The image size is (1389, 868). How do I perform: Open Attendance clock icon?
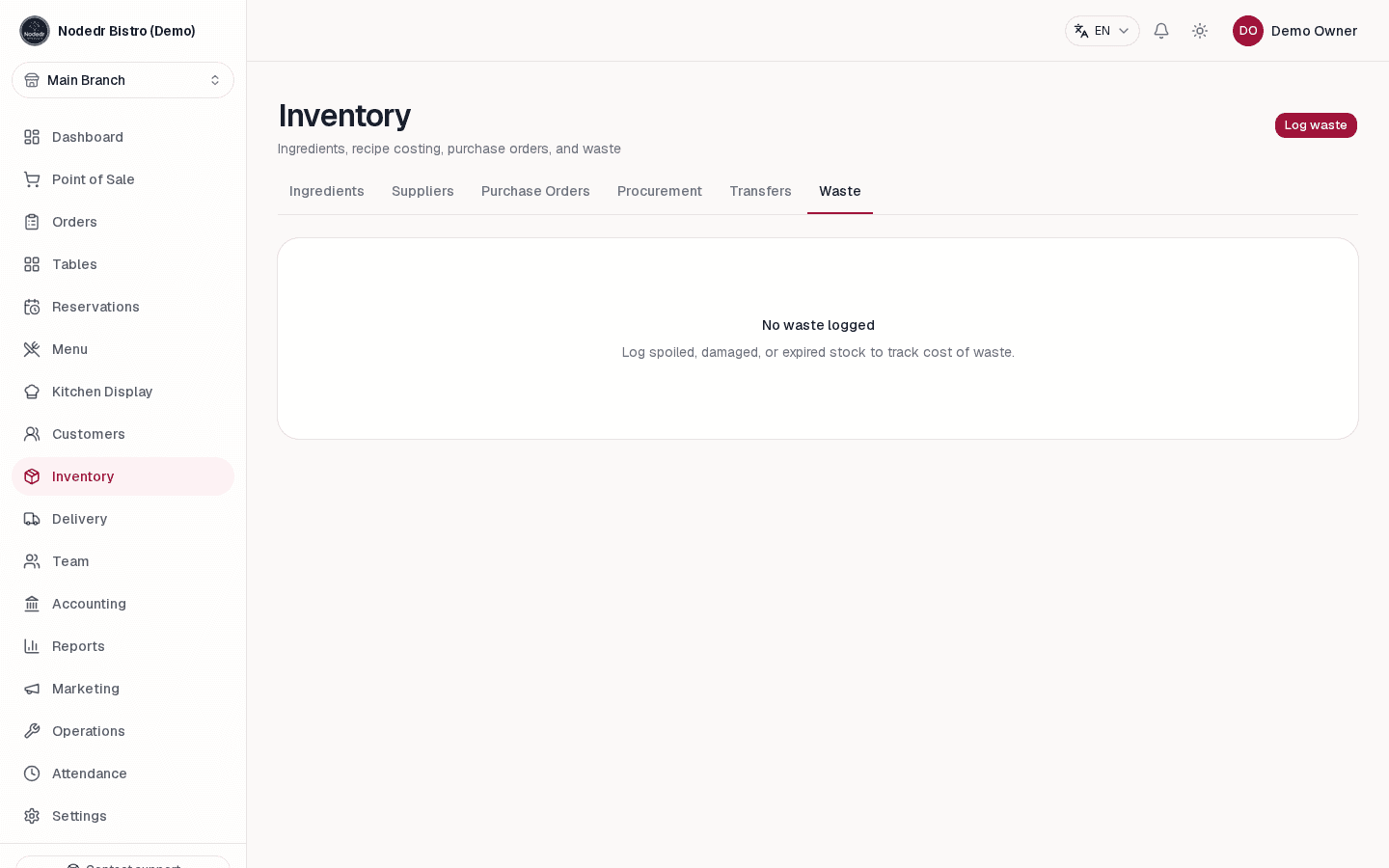point(32,773)
